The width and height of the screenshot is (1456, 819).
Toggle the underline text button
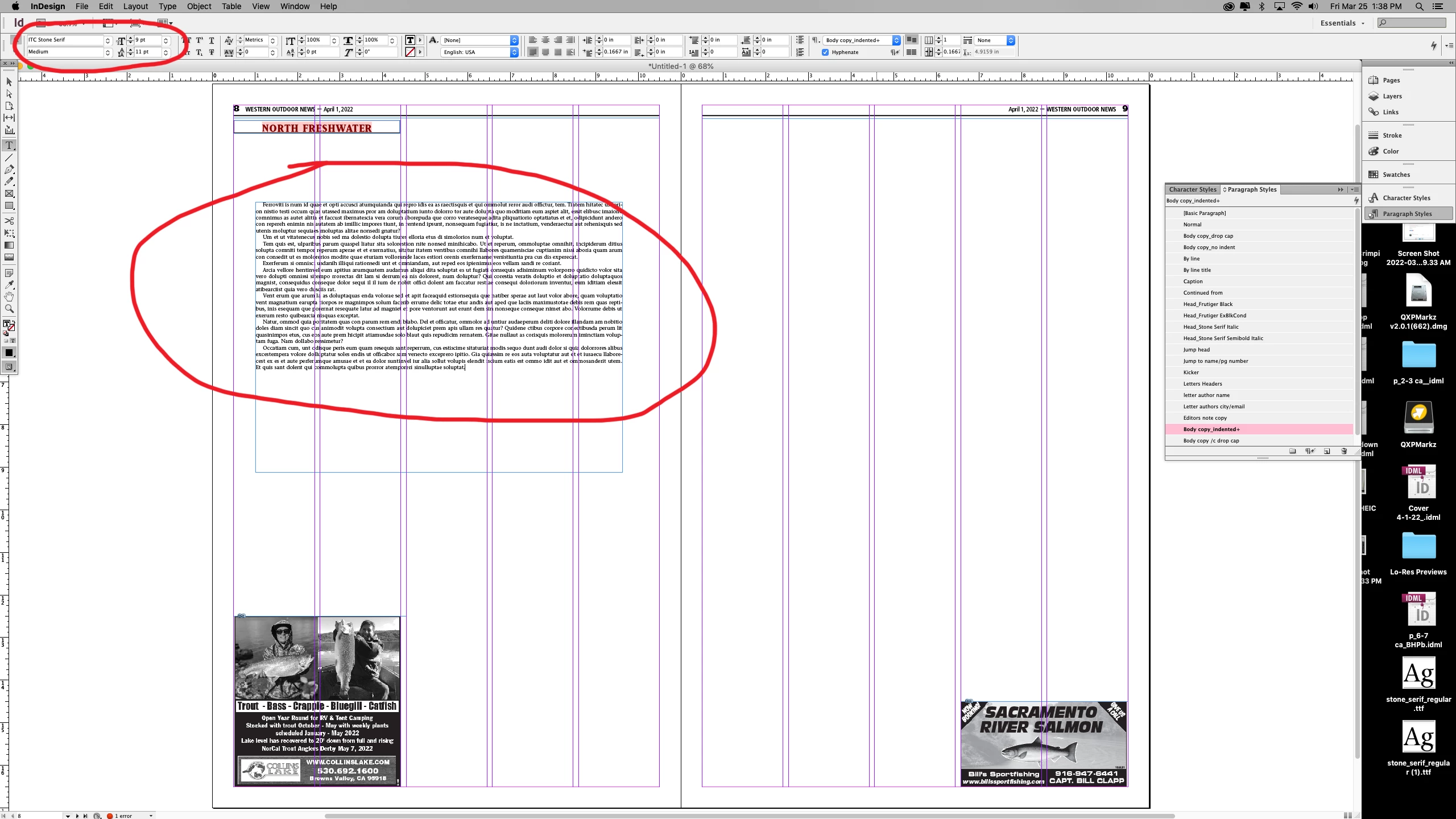click(212, 40)
